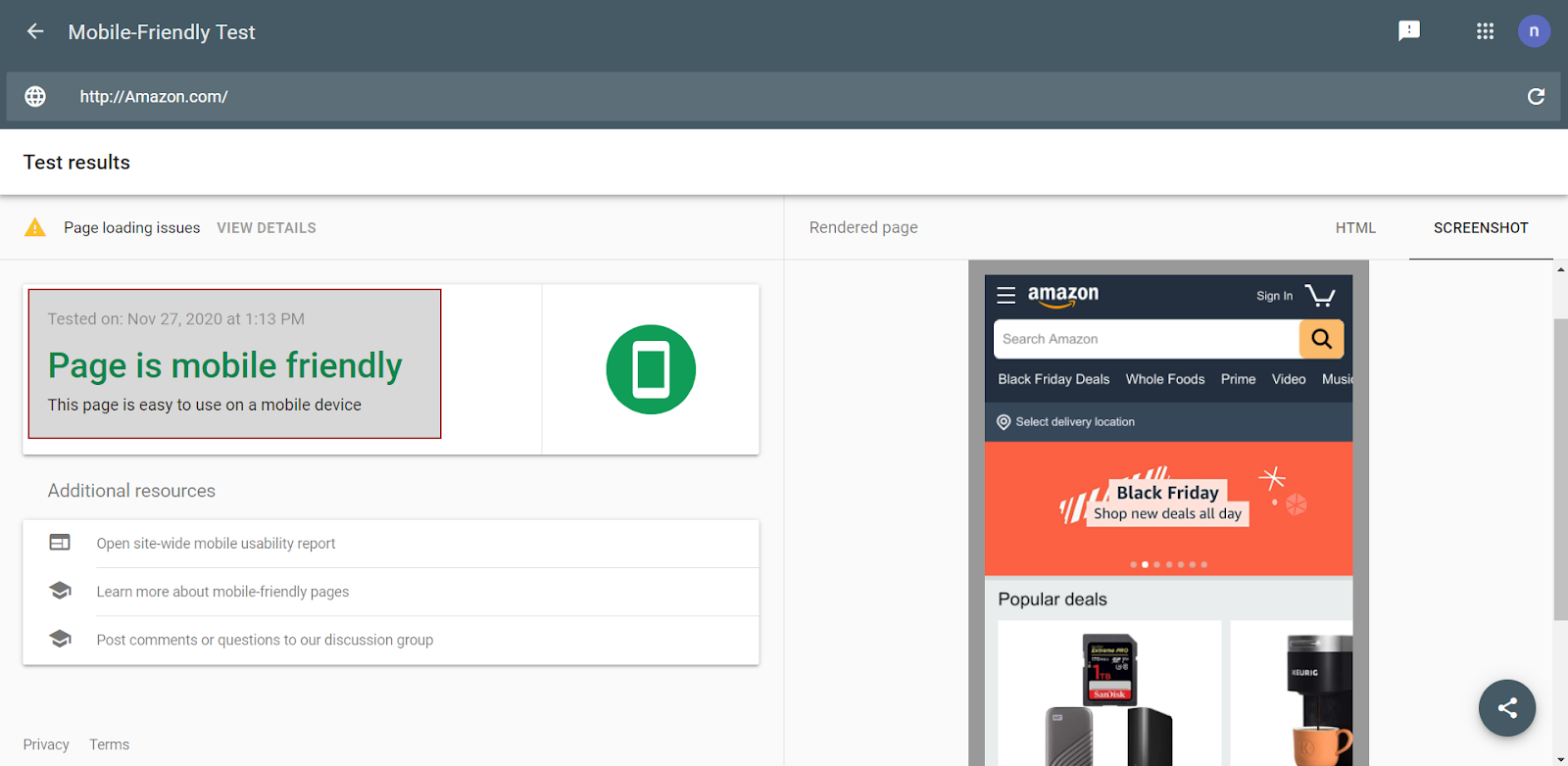Click the 'Page is mobile friendly' heading
The height and width of the screenshot is (766, 1568).
224,365
